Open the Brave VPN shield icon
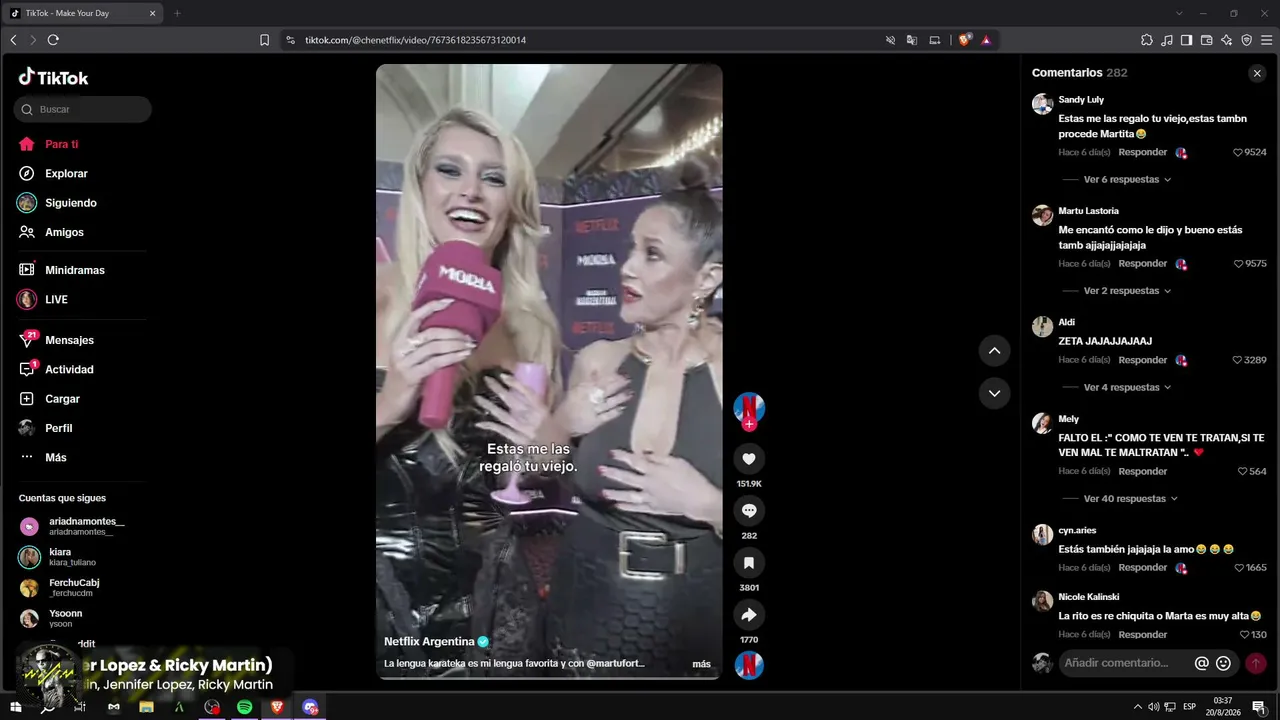 click(1247, 40)
